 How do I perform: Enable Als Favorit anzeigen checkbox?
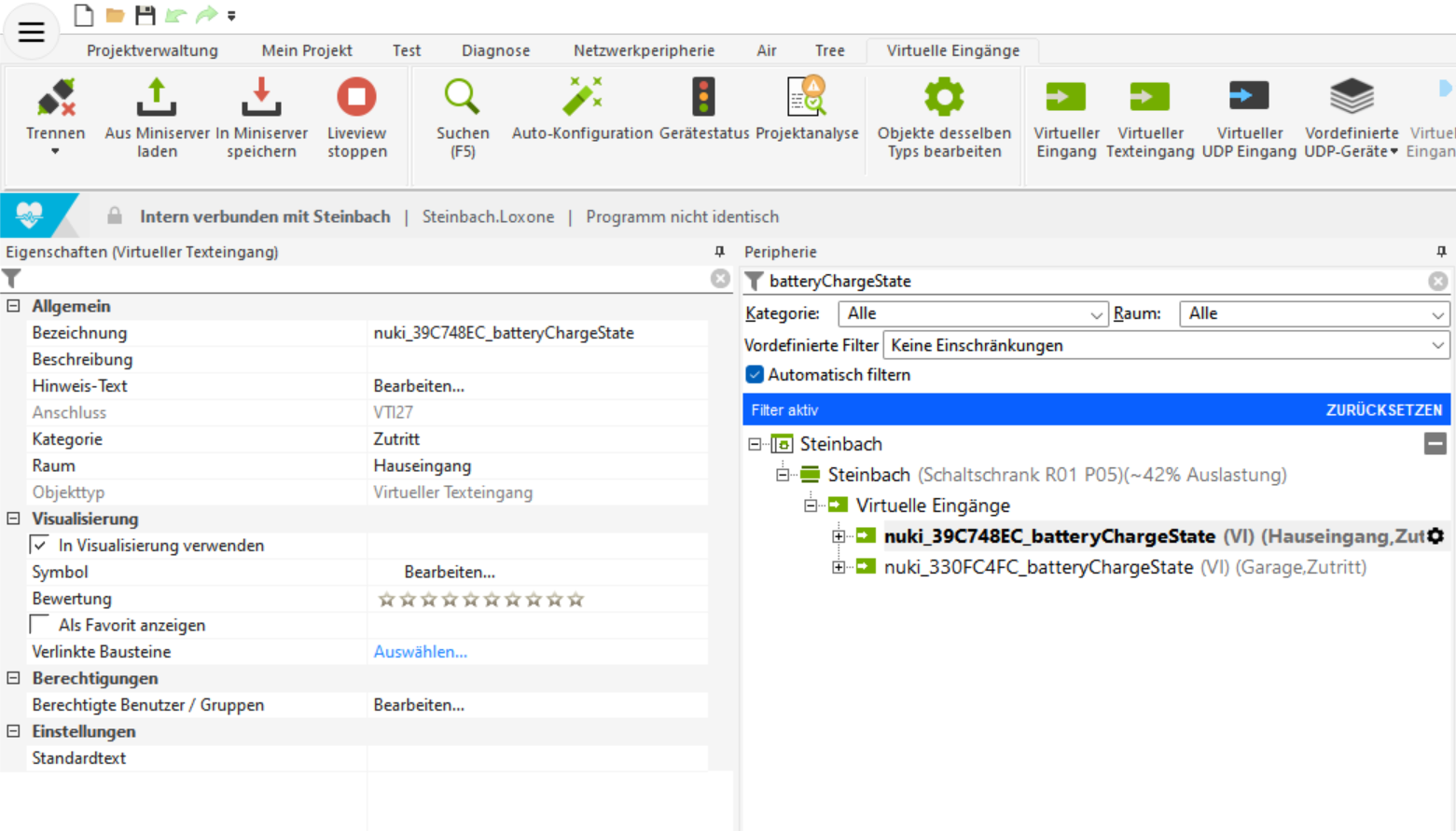pyautogui.click(x=40, y=625)
